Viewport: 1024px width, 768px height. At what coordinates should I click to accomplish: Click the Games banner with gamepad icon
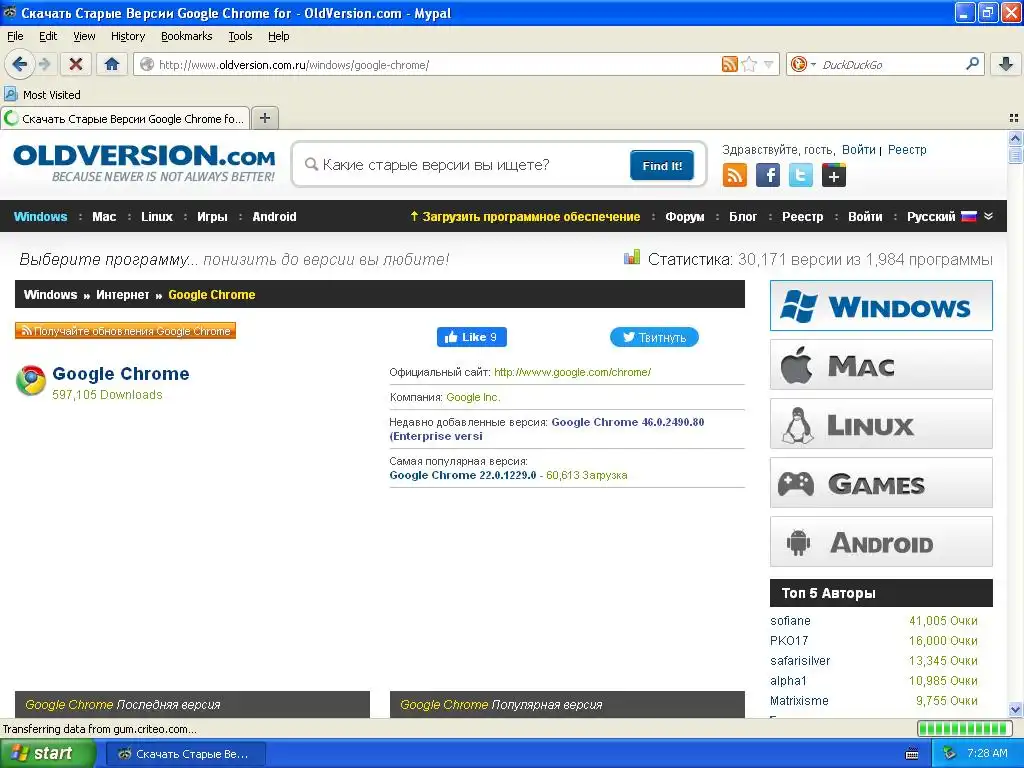point(881,483)
